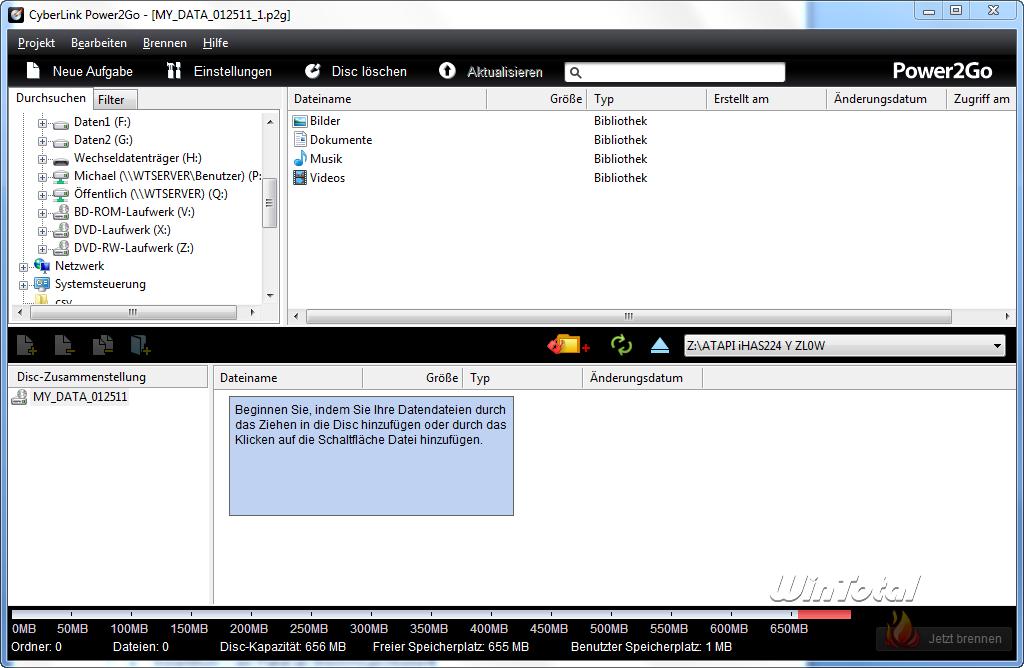Click the Wechseldatenträger drive icon

61,159
